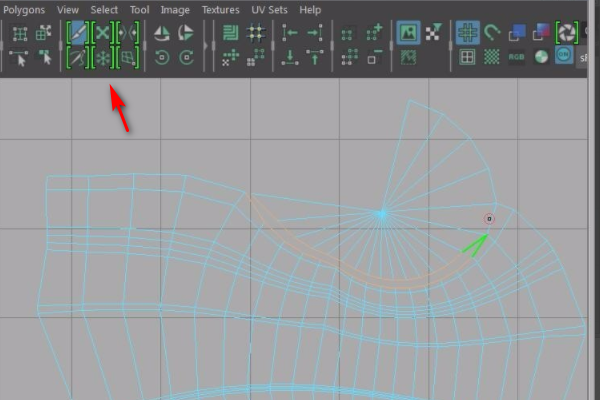Toggle the checker pattern display
Screen dimensions: 600x400
pyautogui.click(x=492, y=57)
